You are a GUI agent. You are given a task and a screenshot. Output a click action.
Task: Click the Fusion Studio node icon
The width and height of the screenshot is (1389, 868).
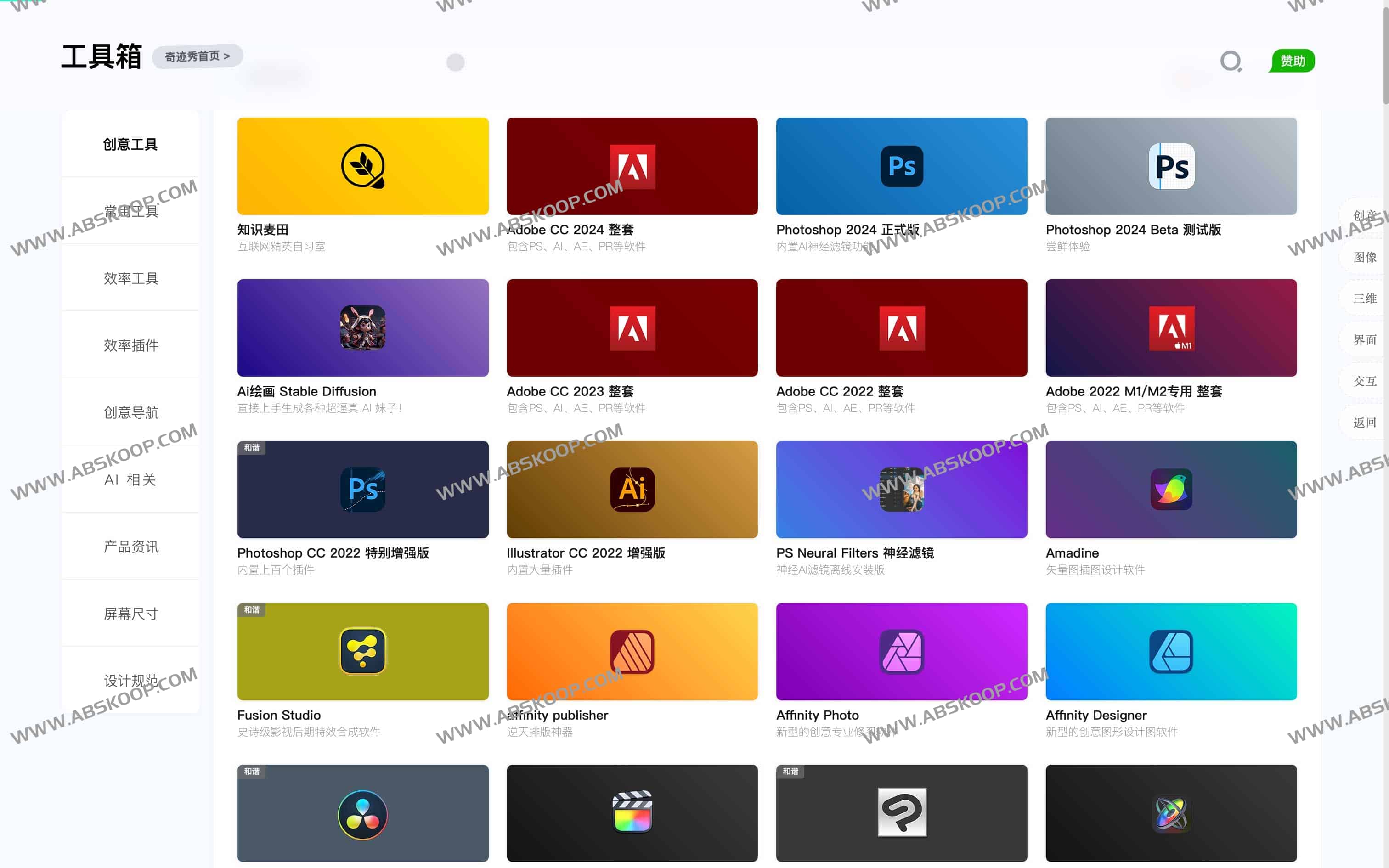click(x=363, y=651)
